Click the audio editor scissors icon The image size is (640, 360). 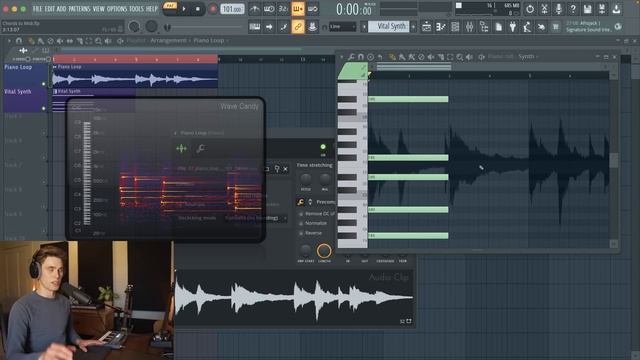544,9
